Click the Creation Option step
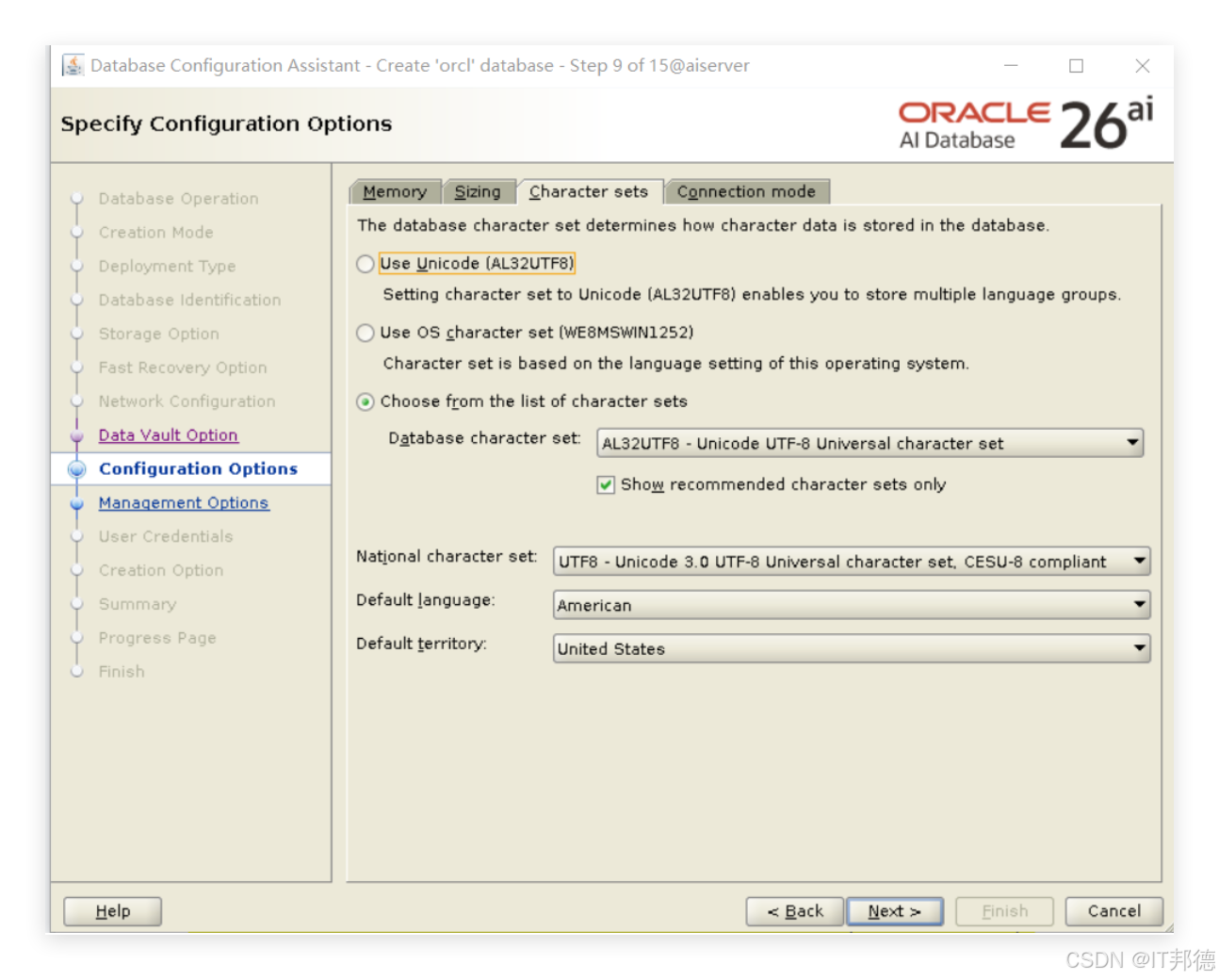 coord(161,571)
